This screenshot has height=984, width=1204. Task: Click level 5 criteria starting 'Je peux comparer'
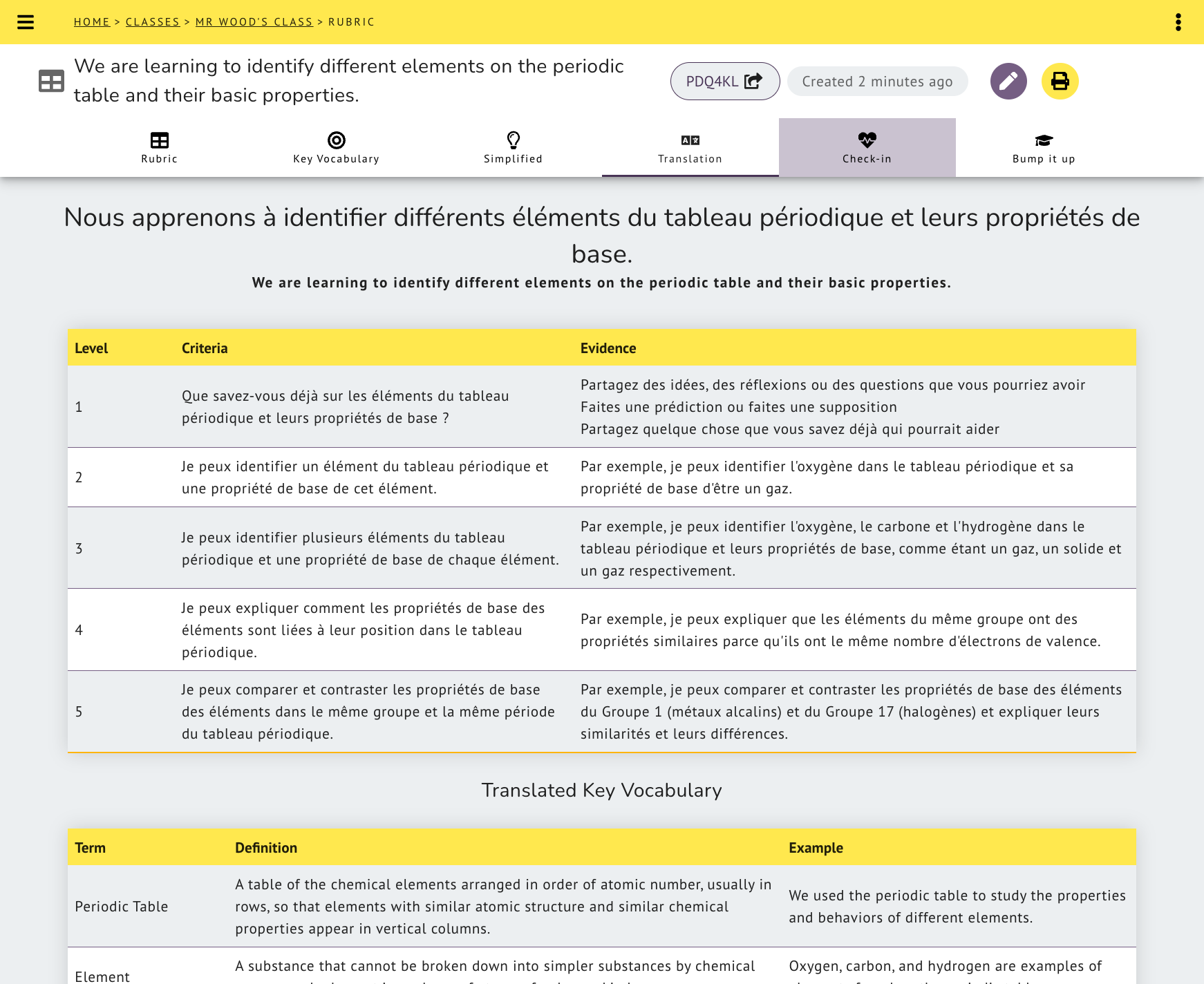tap(368, 712)
